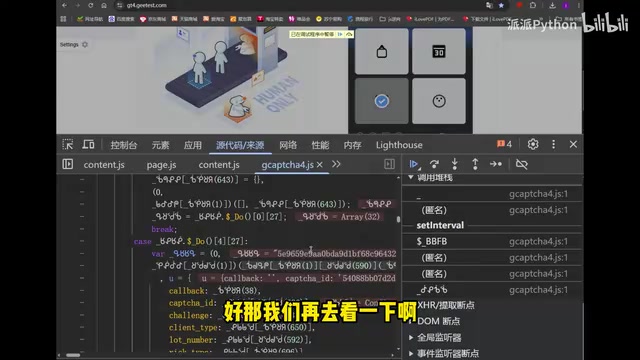Open DevTools settings gear
The width and height of the screenshot is (640, 360).
pyautogui.click(x=533, y=144)
